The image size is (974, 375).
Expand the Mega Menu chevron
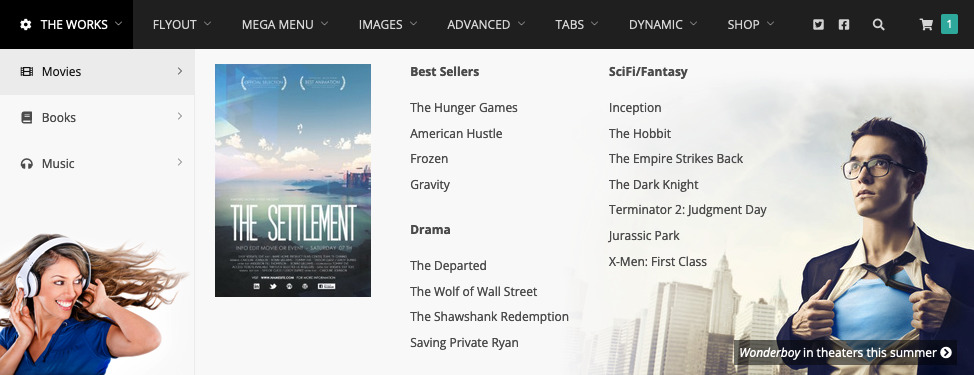click(324, 24)
